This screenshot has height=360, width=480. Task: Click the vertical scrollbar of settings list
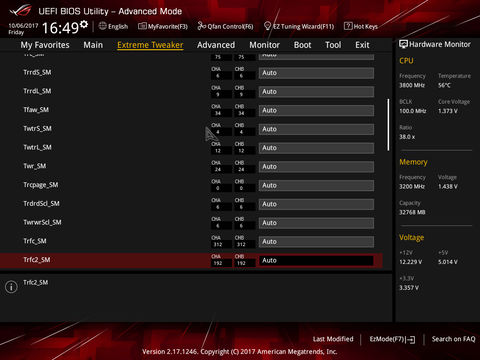[388, 125]
